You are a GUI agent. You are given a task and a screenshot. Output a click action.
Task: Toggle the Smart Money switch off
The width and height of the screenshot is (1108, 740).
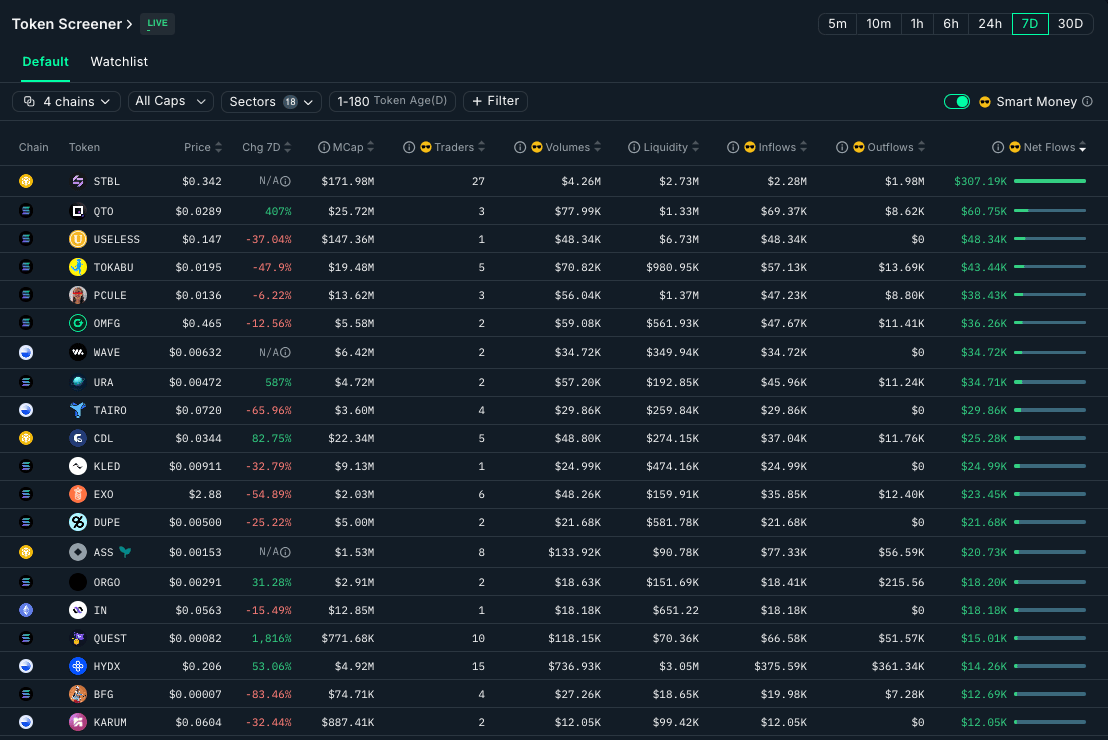(957, 102)
